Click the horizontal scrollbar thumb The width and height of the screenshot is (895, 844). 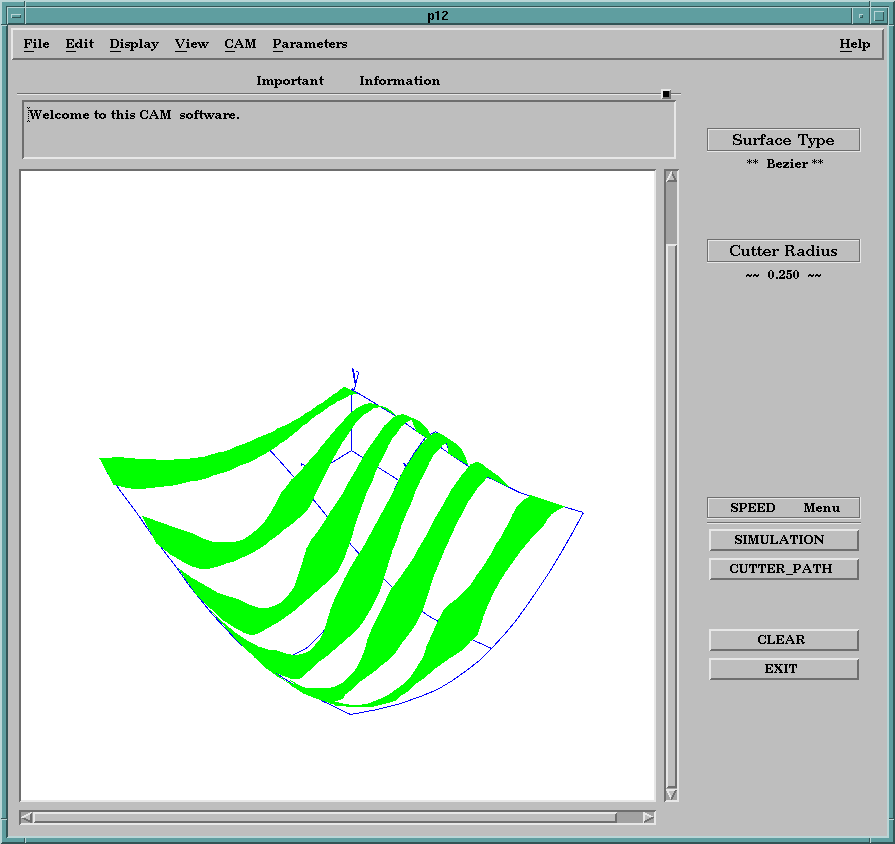point(325,817)
